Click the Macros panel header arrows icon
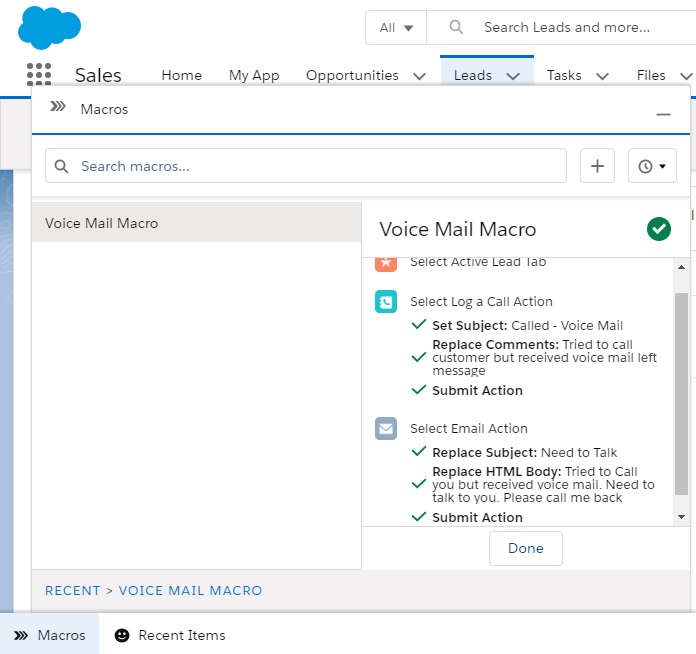Viewport: 696px width, 654px height. point(58,107)
